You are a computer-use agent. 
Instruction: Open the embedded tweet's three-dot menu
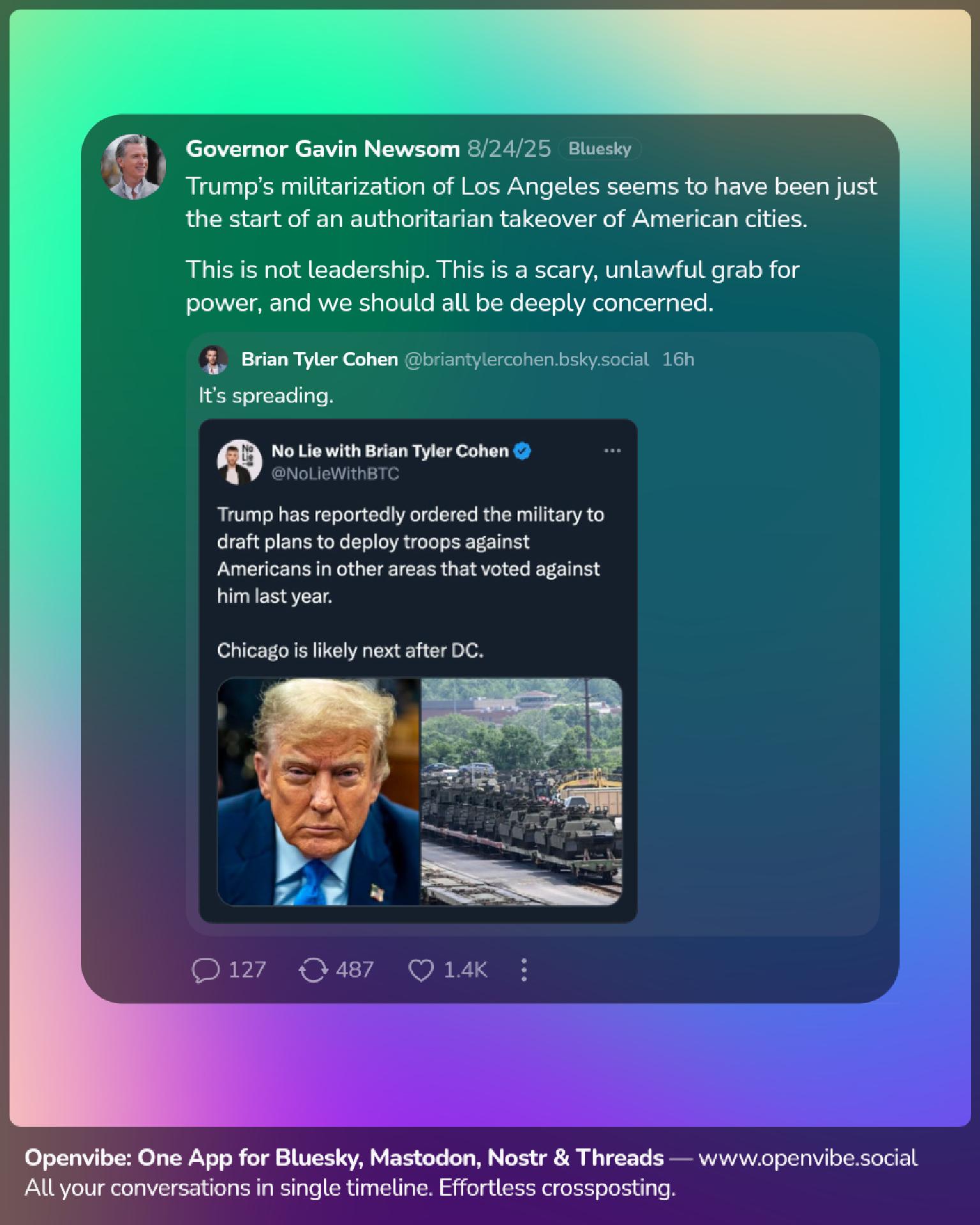(x=612, y=451)
